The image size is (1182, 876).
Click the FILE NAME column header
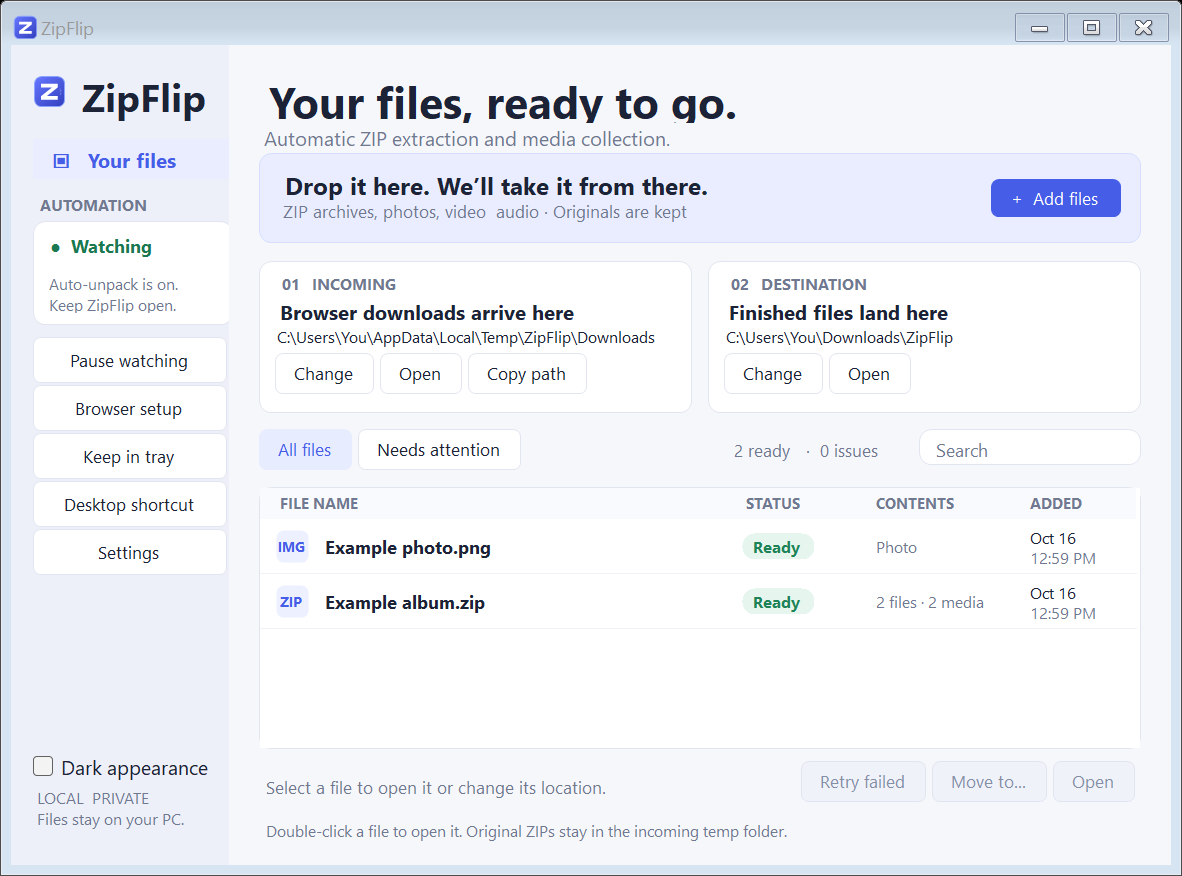tap(319, 504)
